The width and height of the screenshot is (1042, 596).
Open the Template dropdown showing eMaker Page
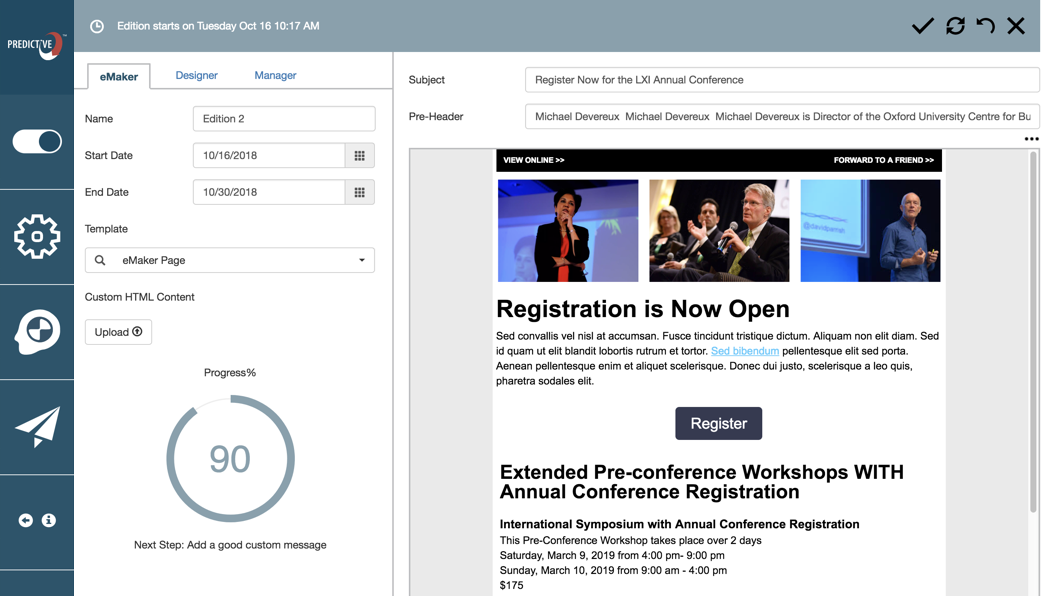coord(230,260)
